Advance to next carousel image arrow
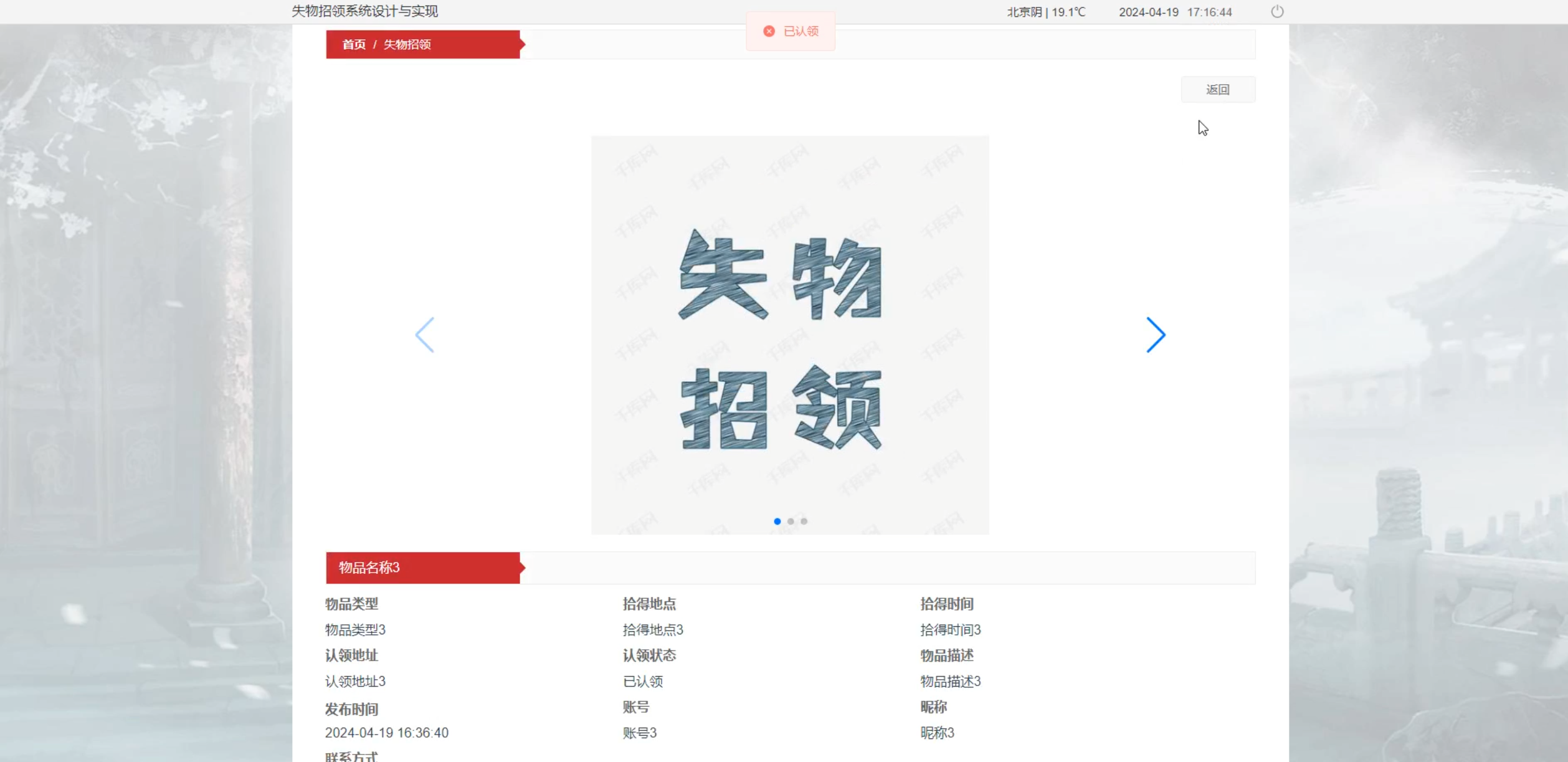 click(1155, 335)
